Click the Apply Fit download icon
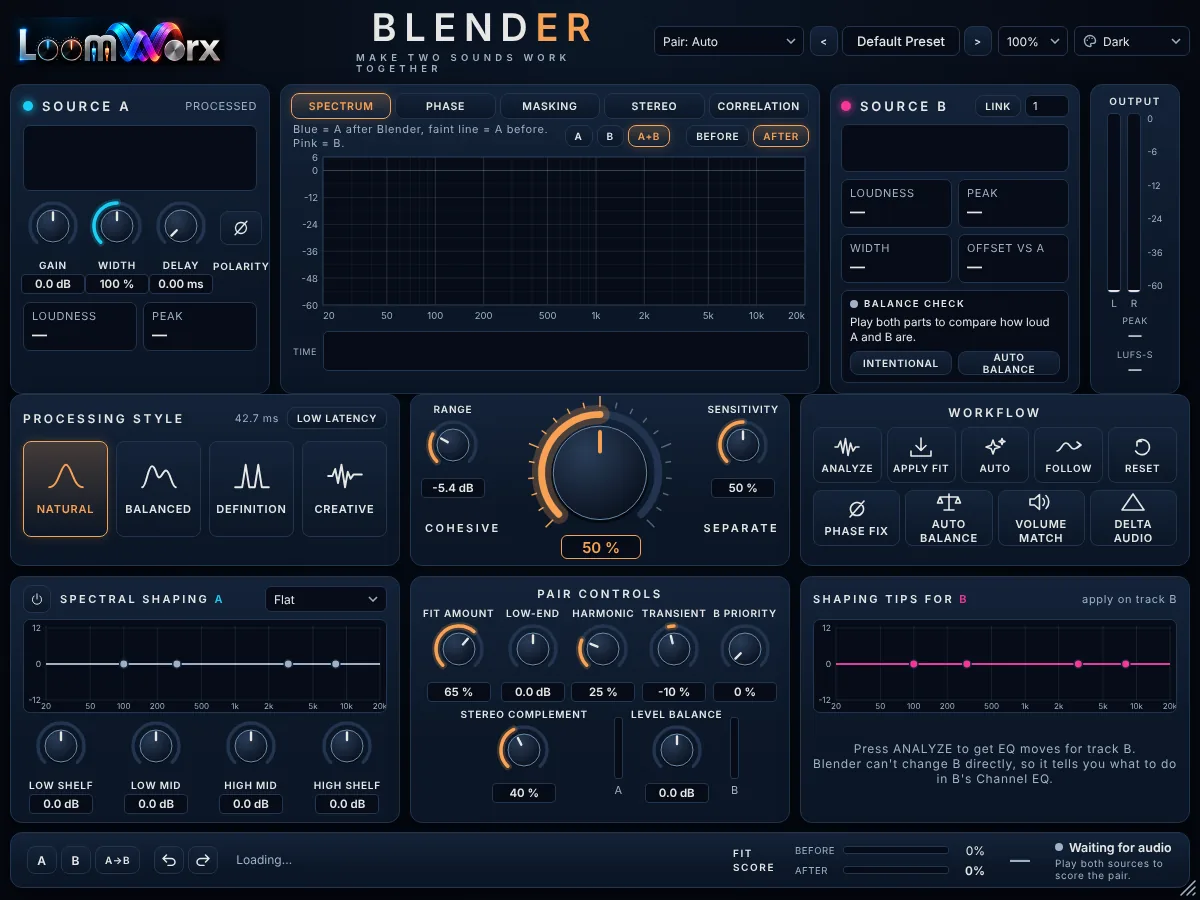Viewport: 1200px width, 900px height. [x=921, y=455]
